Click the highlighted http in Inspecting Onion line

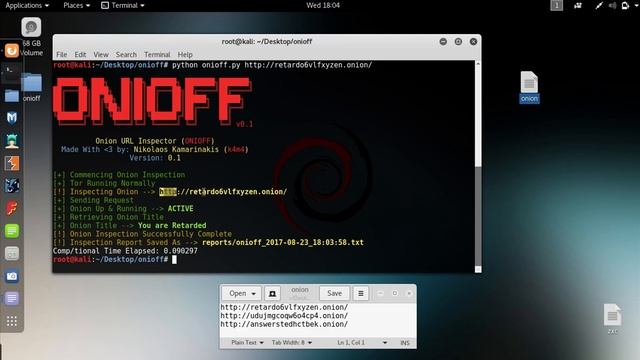coord(168,192)
